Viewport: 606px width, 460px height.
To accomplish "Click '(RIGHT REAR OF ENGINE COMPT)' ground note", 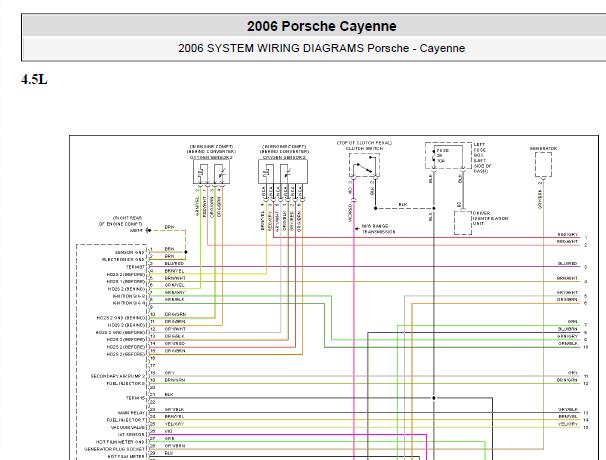I will (121, 221).
